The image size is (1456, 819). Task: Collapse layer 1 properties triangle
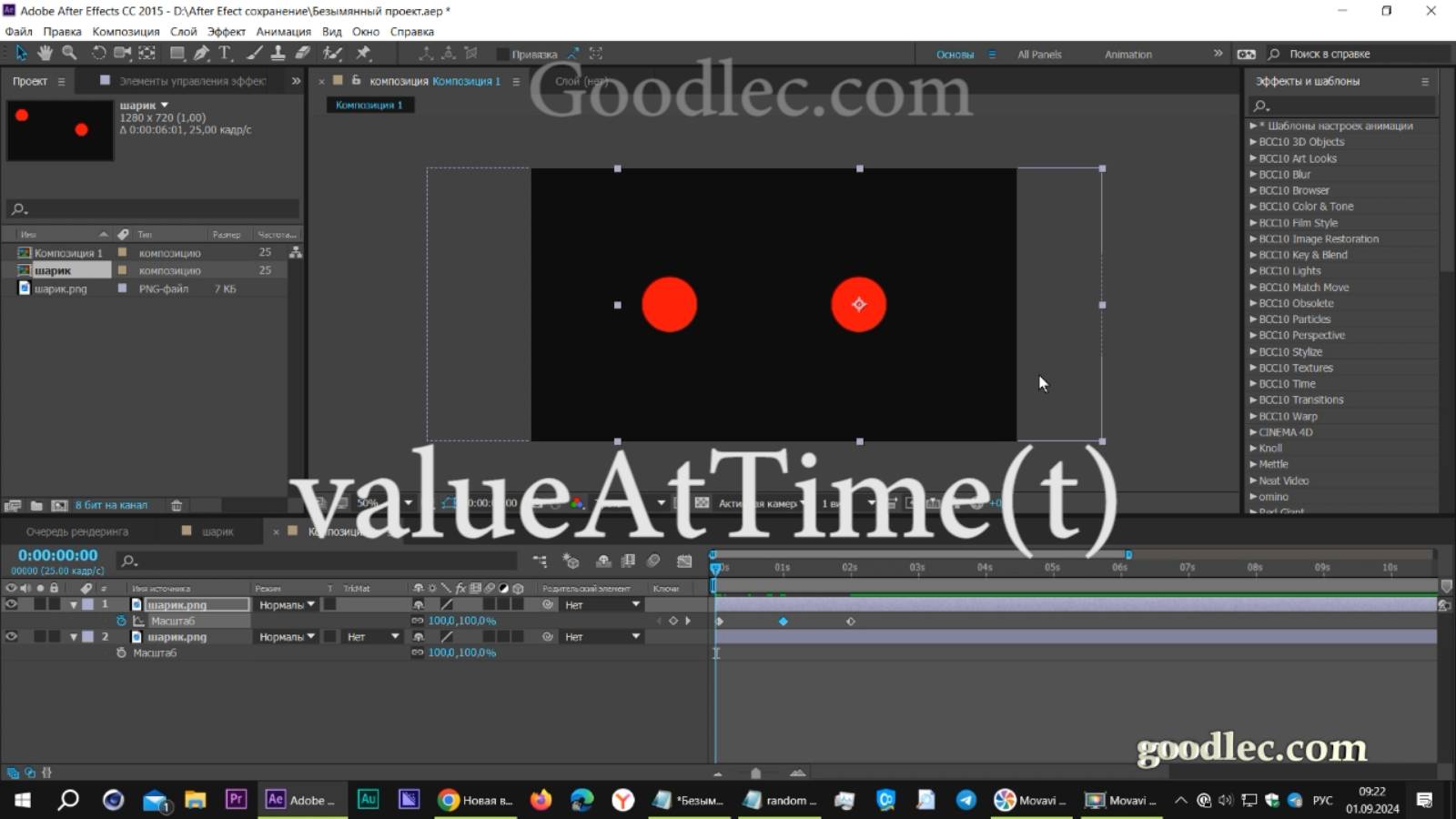(x=74, y=605)
